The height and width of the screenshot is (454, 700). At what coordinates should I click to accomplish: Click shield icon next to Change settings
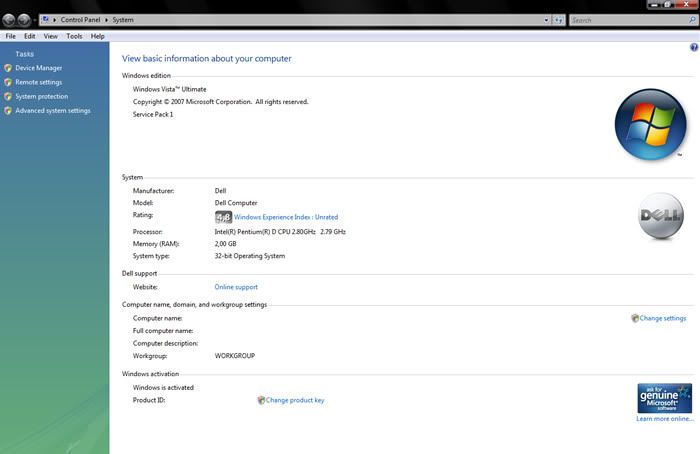[x=635, y=318]
